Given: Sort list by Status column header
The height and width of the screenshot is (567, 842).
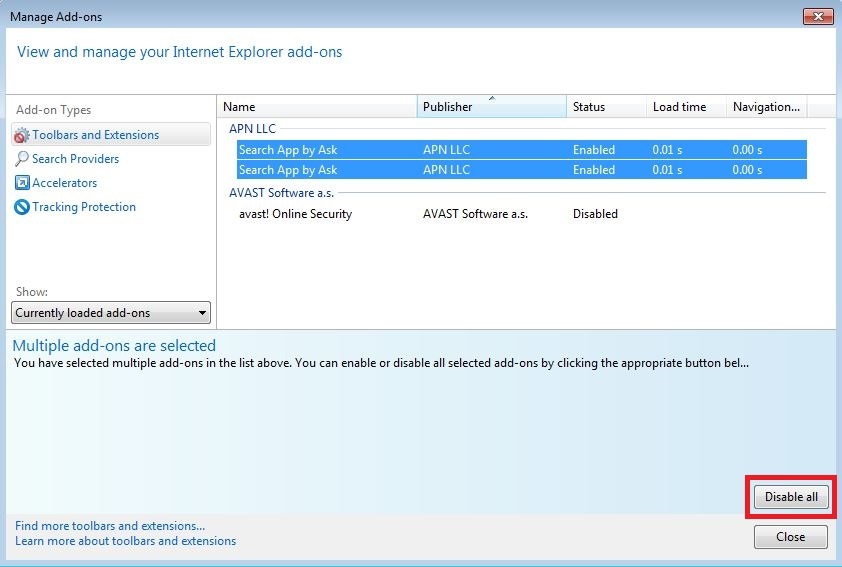Looking at the screenshot, I should [x=606, y=107].
